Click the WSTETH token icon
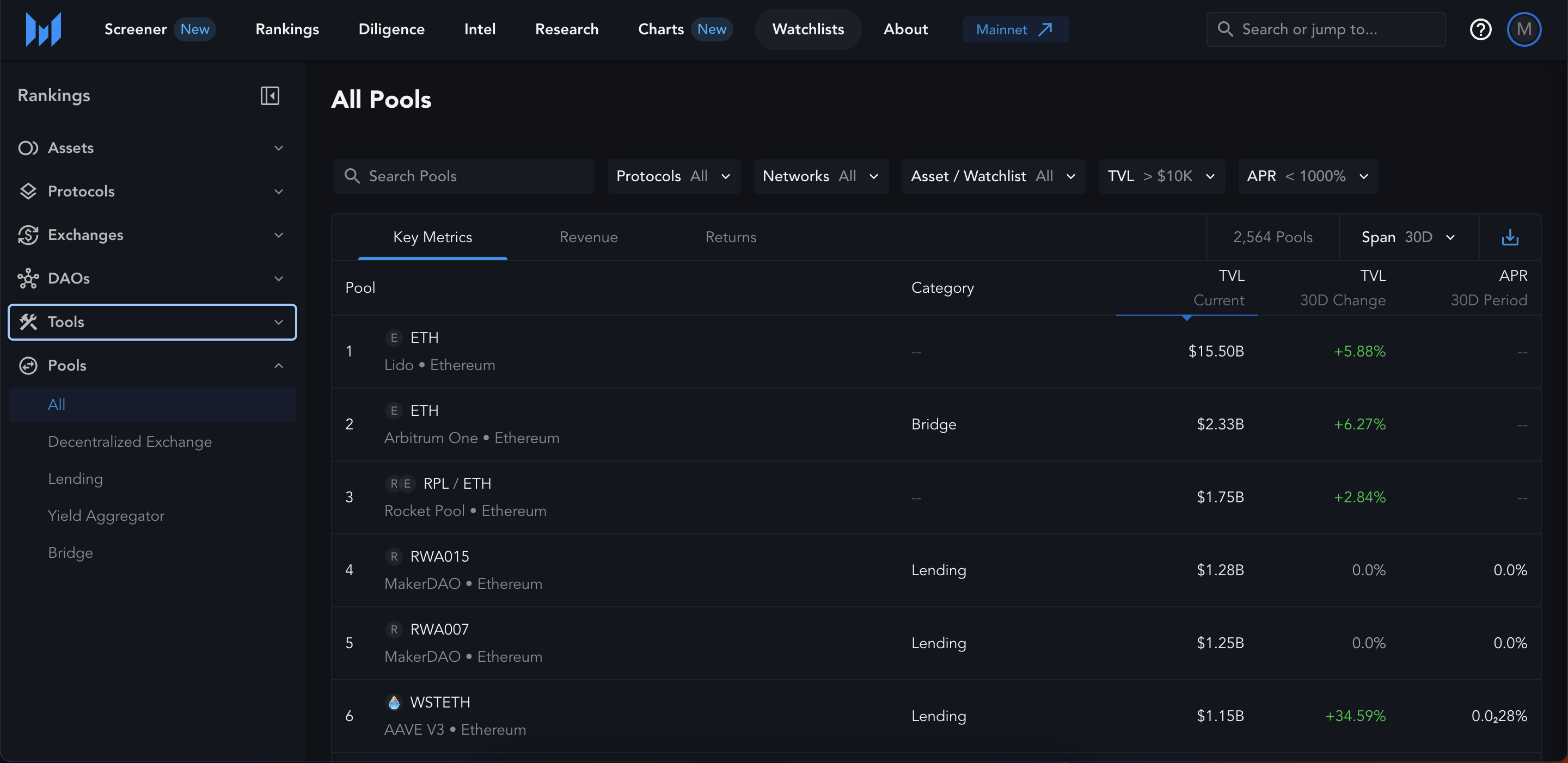Image resolution: width=1568 pixels, height=763 pixels. [x=394, y=702]
